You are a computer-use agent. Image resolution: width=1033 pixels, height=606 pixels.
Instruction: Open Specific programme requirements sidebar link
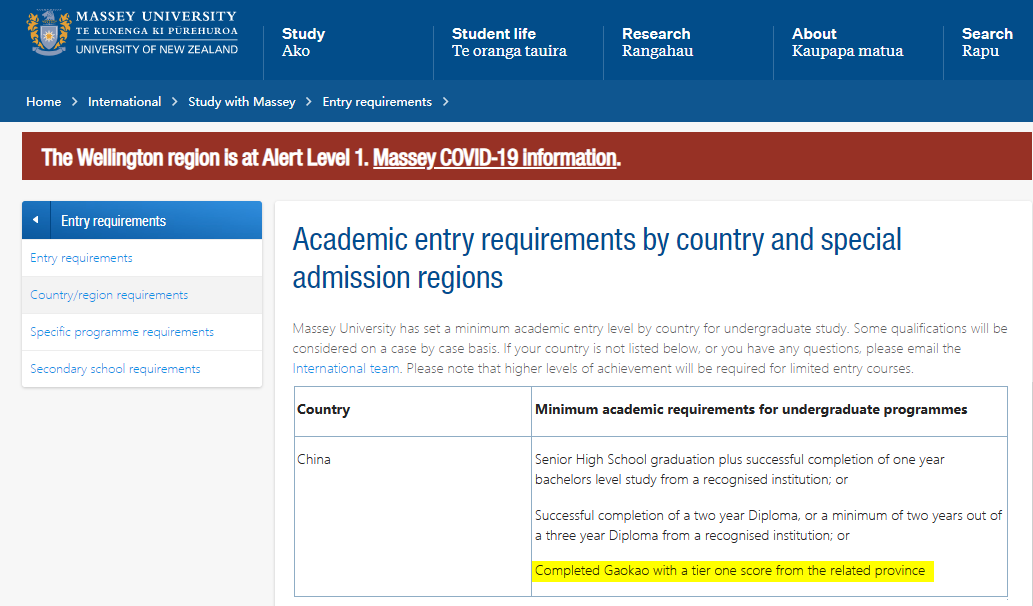click(x=122, y=331)
